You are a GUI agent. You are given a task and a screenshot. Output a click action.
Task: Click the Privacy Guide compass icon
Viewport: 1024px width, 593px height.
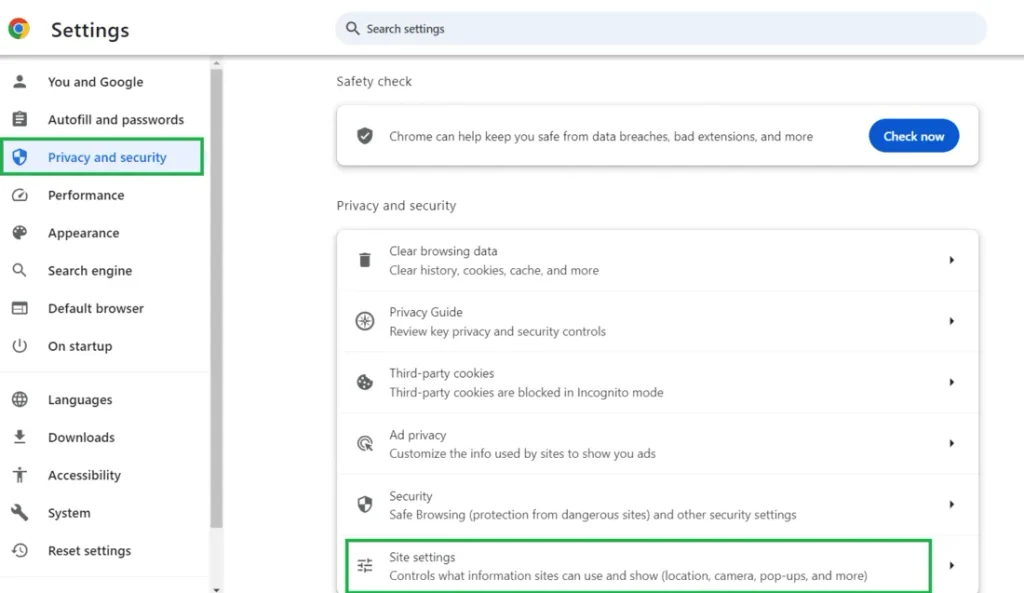click(364, 321)
